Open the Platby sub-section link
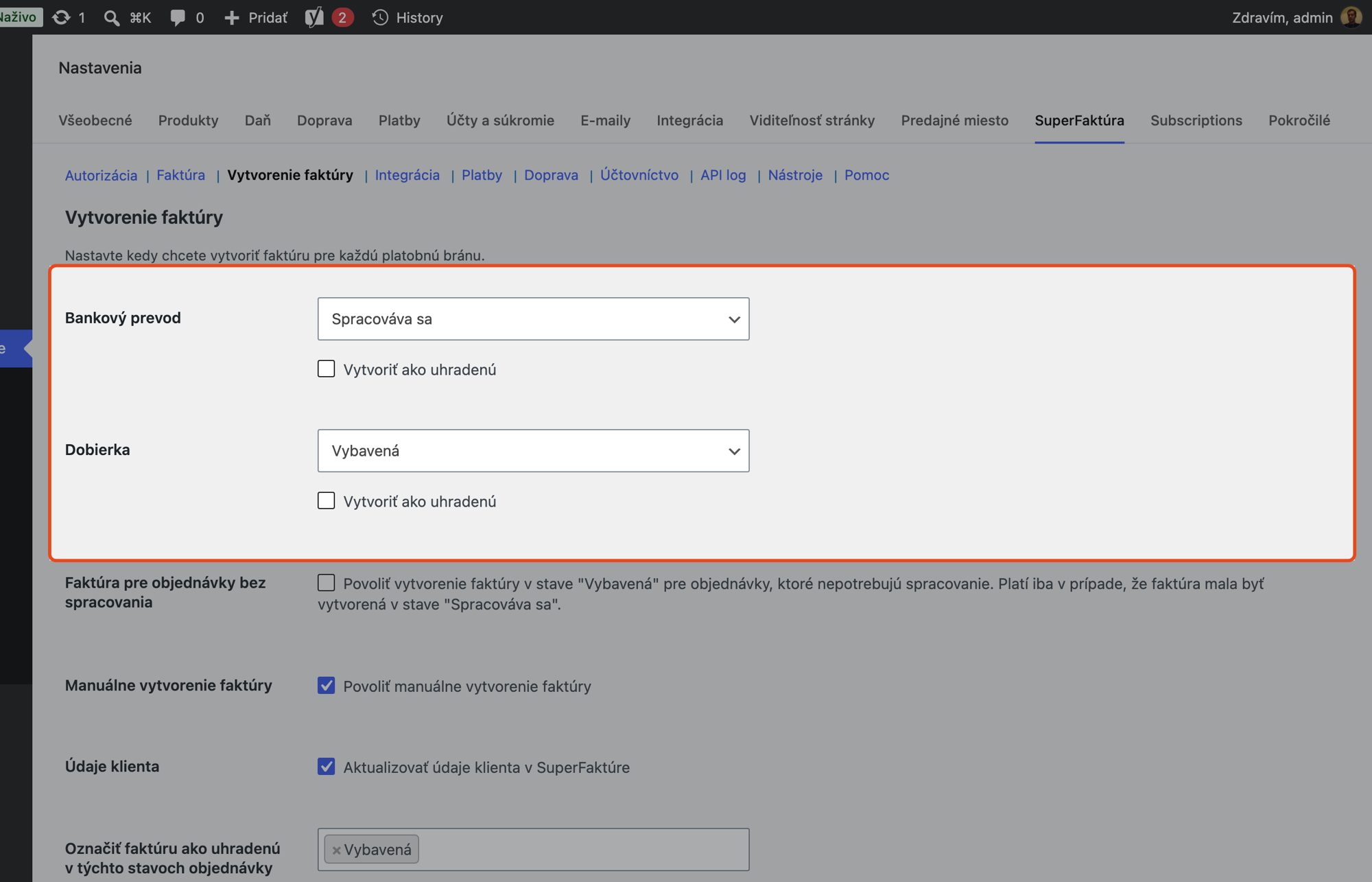Image resolution: width=1372 pixels, height=882 pixels. click(x=482, y=175)
